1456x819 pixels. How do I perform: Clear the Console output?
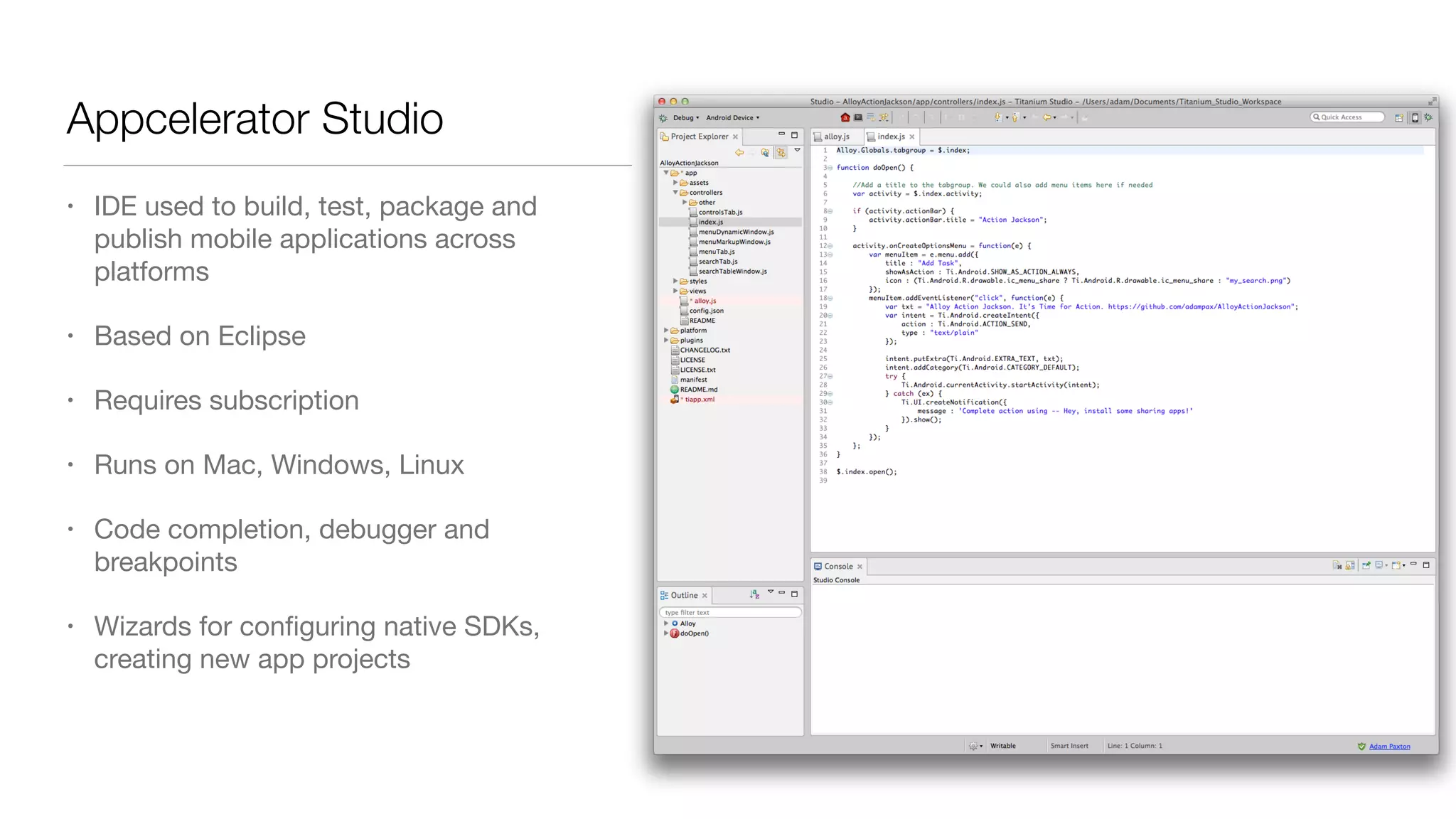pos(1337,566)
